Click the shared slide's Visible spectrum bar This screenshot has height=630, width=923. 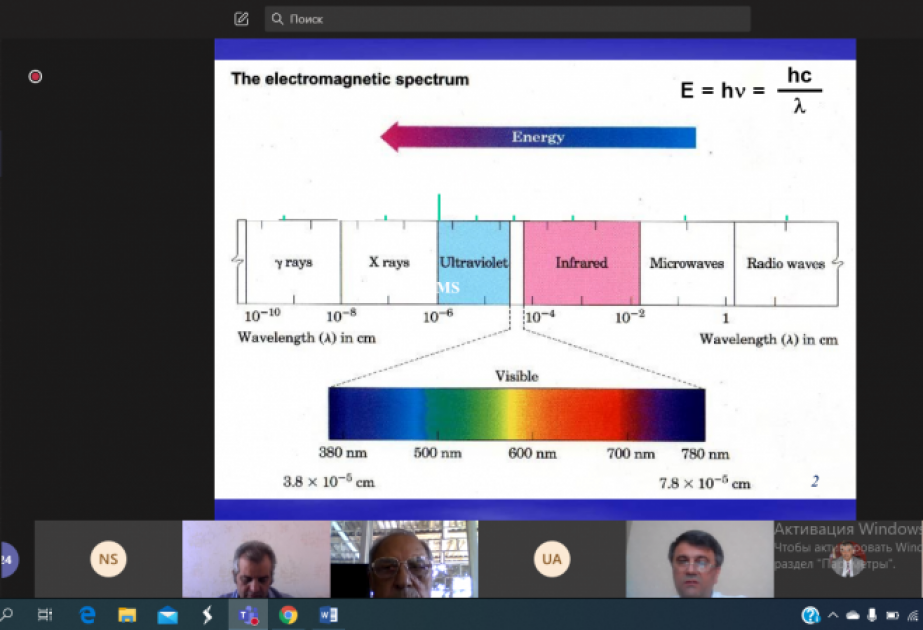517,414
